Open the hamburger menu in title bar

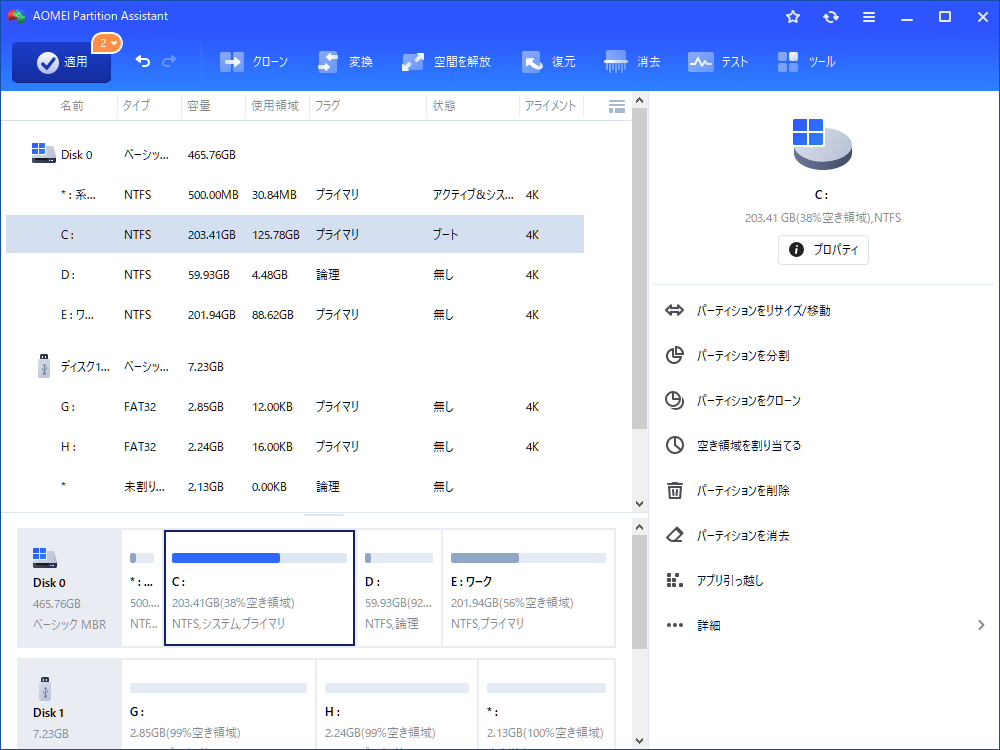[869, 17]
